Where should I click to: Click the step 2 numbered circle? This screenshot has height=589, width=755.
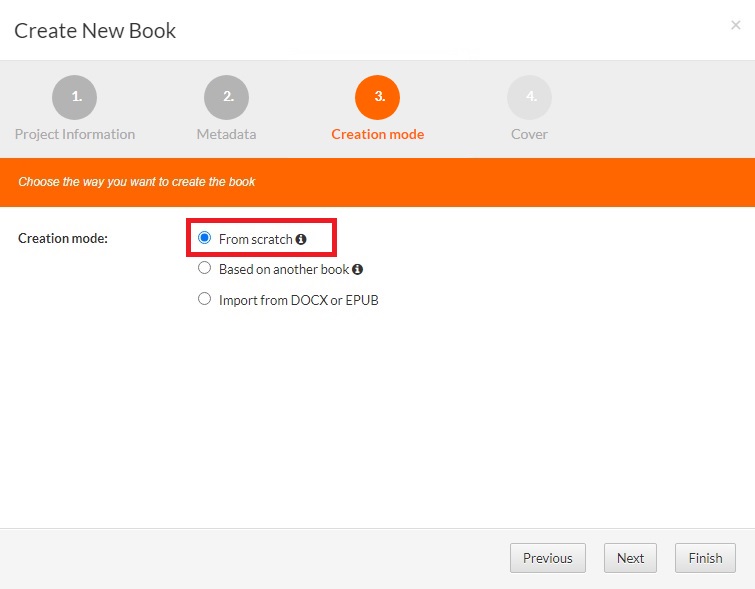point(226,97)
